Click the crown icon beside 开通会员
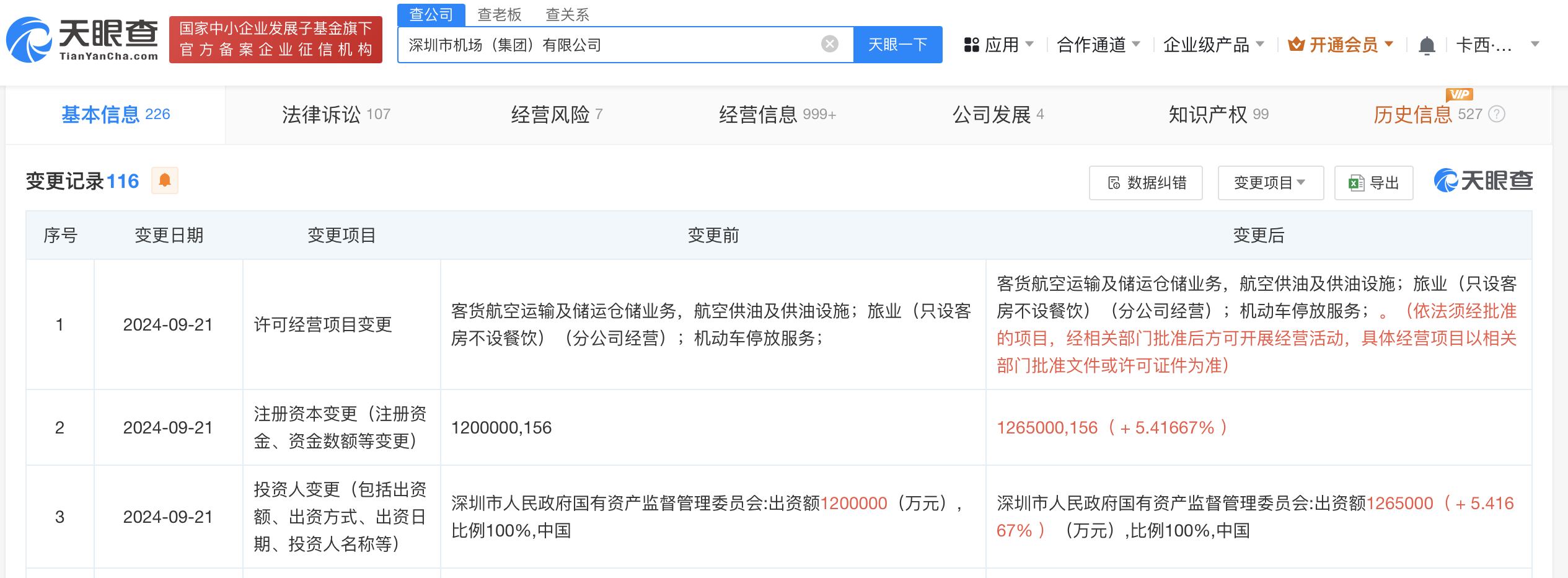This screenshot has width=1568, height=578. (1296, 43)
